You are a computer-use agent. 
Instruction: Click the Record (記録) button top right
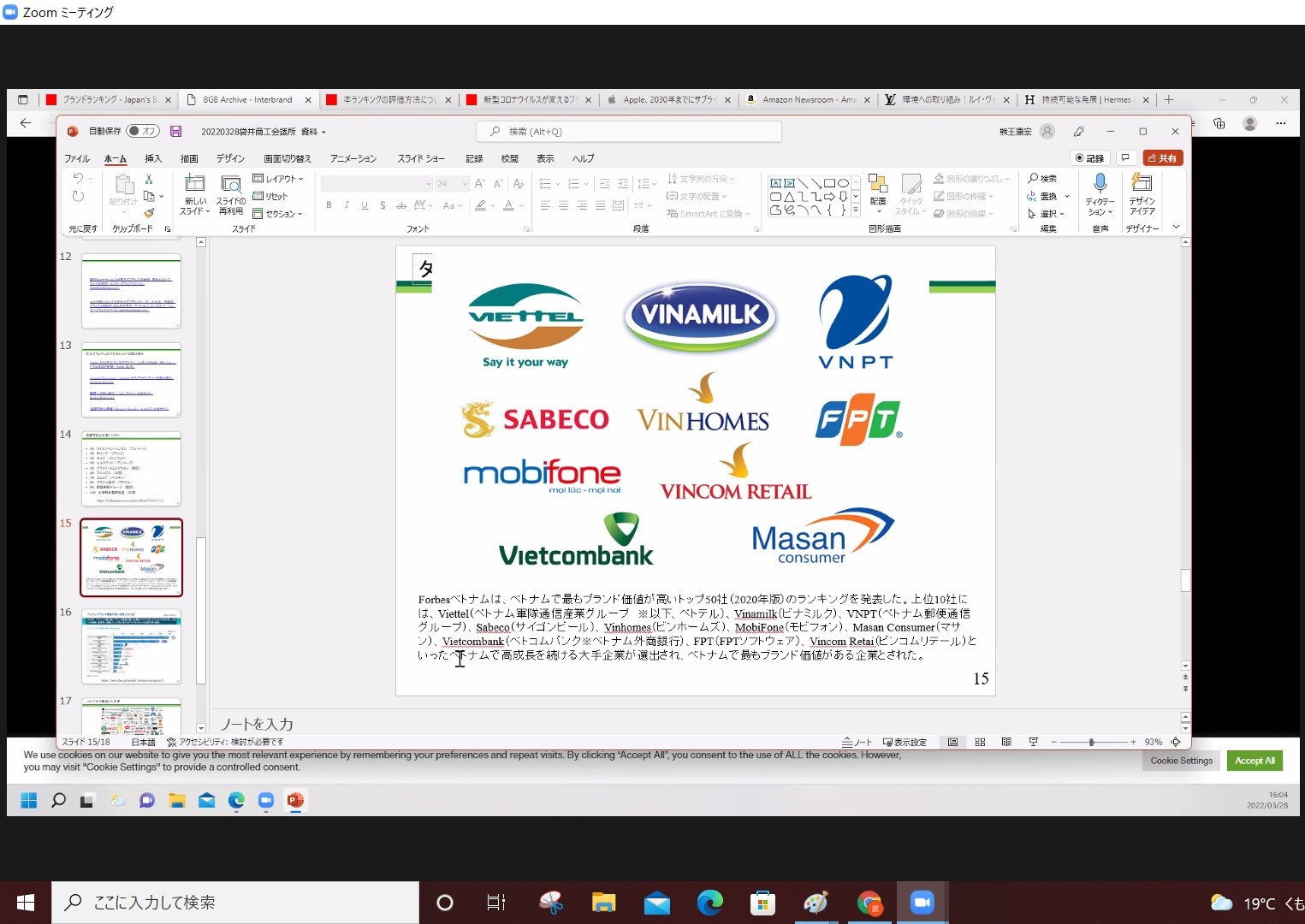click(x=1090, y=157)
